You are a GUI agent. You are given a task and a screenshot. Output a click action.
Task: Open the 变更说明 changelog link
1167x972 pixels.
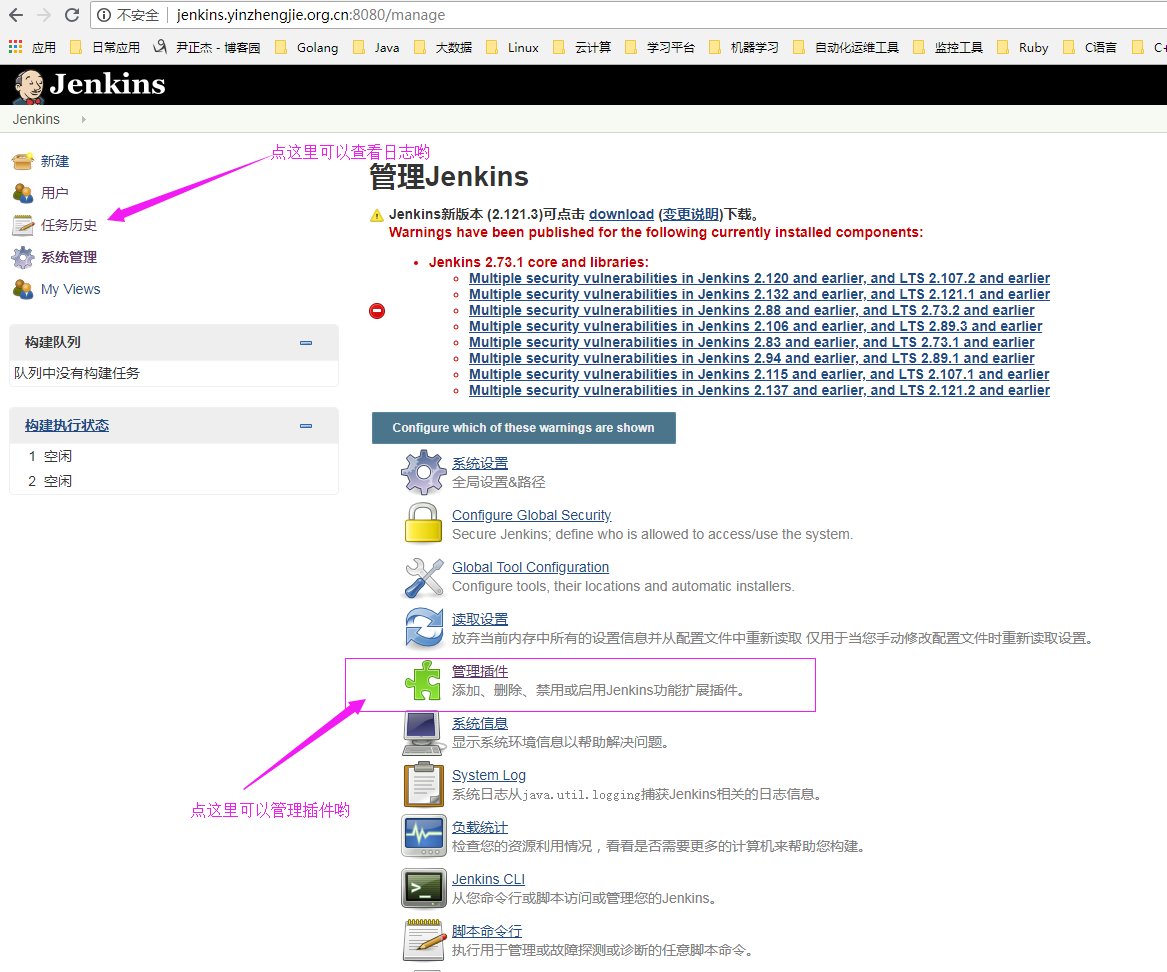(x=691, y=214)
